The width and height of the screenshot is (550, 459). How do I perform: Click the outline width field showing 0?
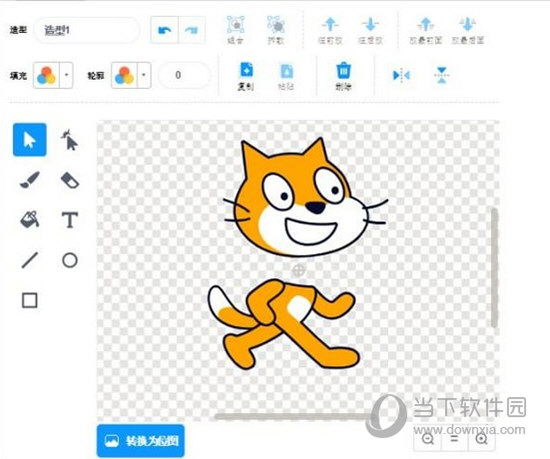184,75
